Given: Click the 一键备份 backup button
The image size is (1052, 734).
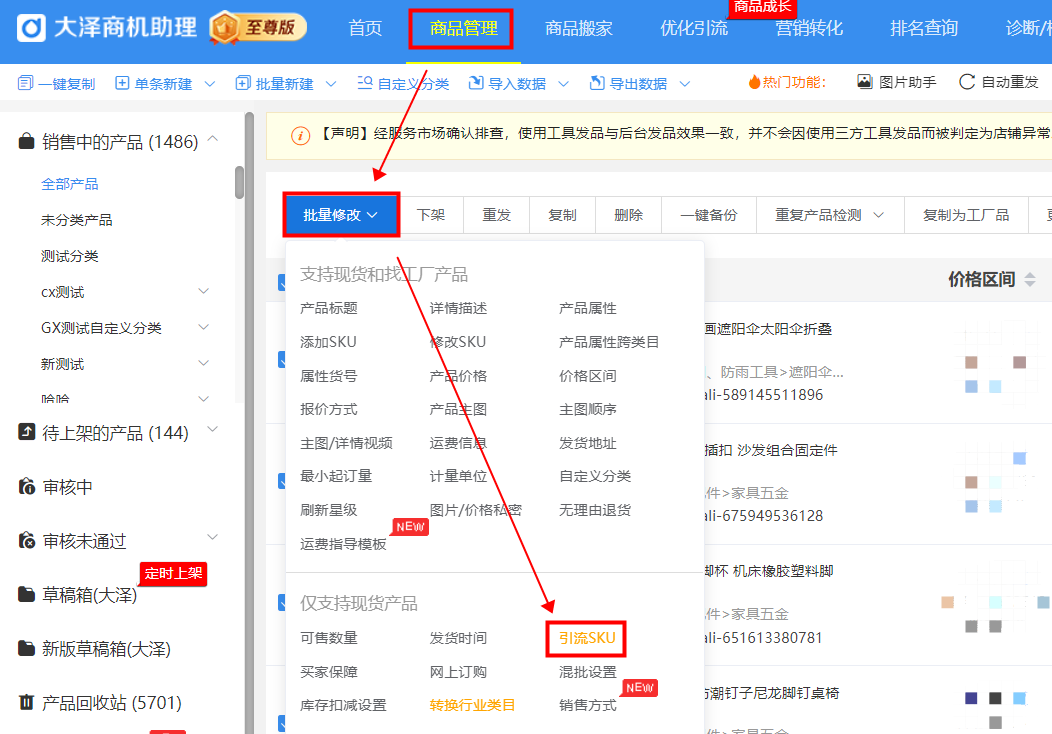Looking at the screenshot, I should pos(708,214).
